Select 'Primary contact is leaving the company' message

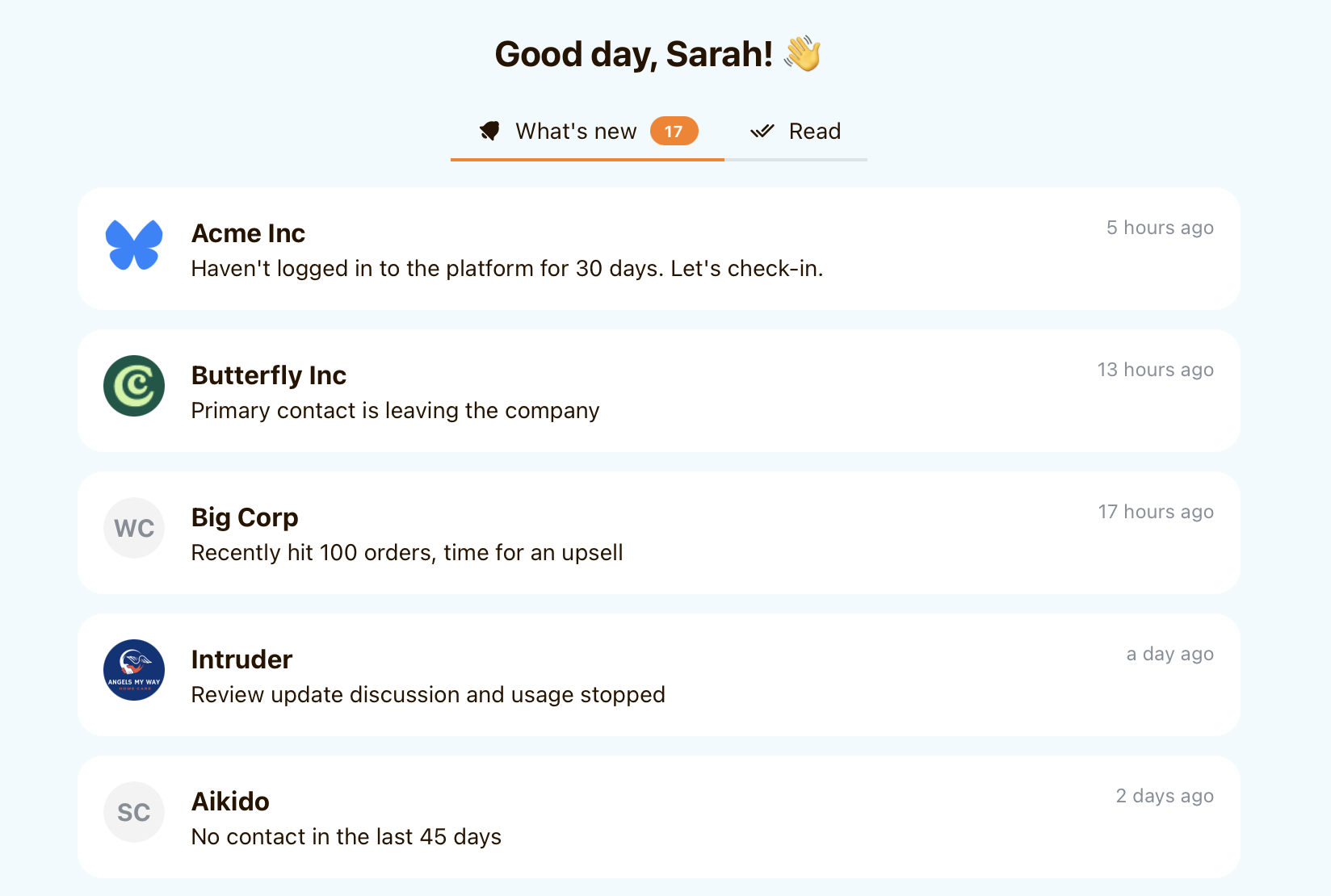(395, 411)
